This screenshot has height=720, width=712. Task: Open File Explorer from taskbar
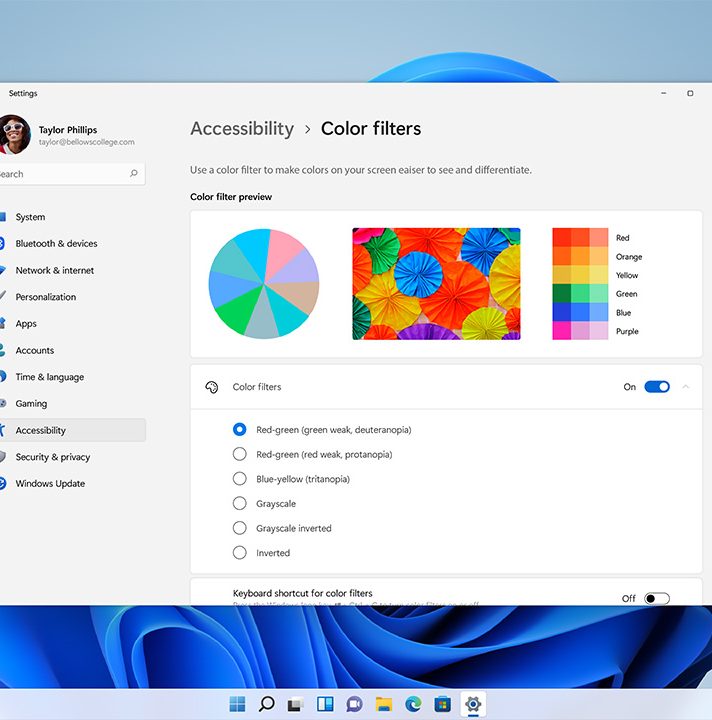click(384, 703)
